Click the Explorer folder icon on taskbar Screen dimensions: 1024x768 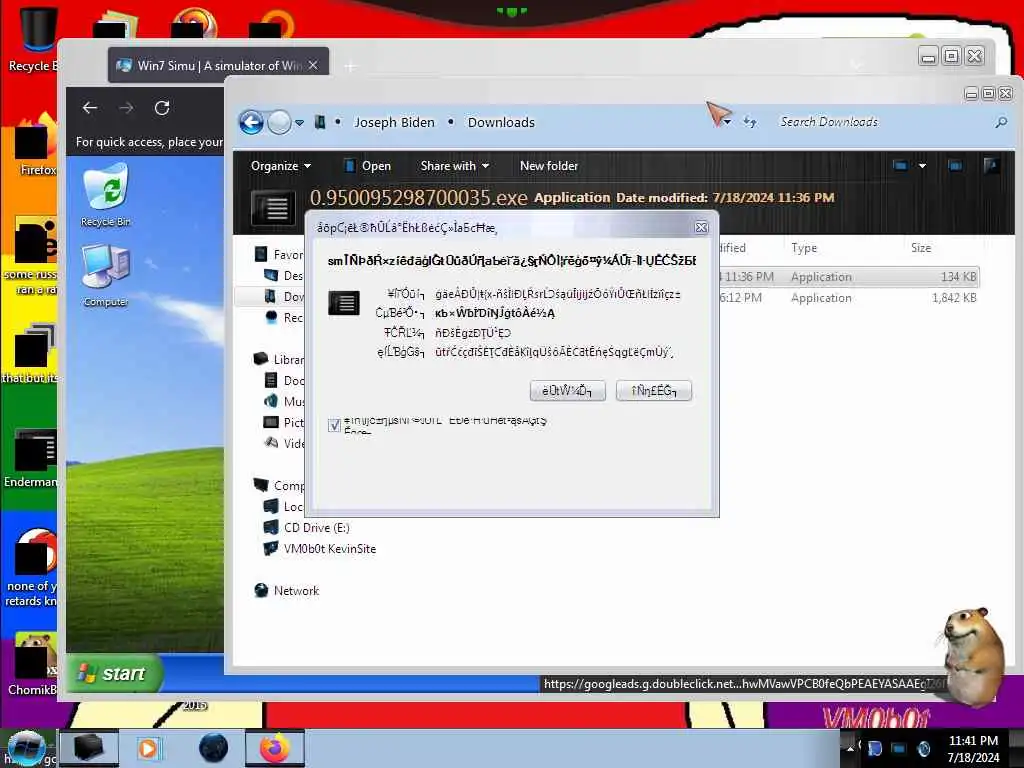(89, 748)
